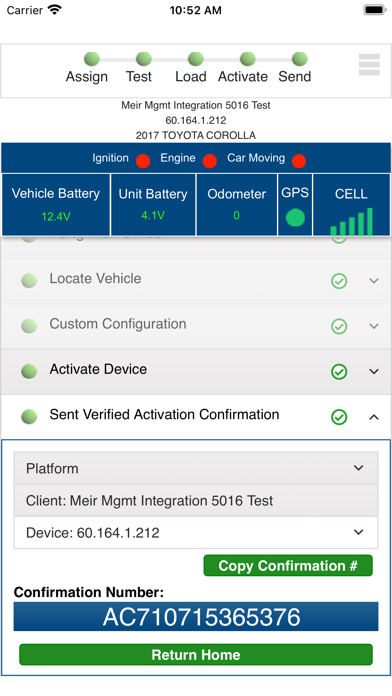Screen dimensions: 392x696
Task: Tap Client: Meir Mgmt Integration 5016 Test
Action: coord(196,500)
